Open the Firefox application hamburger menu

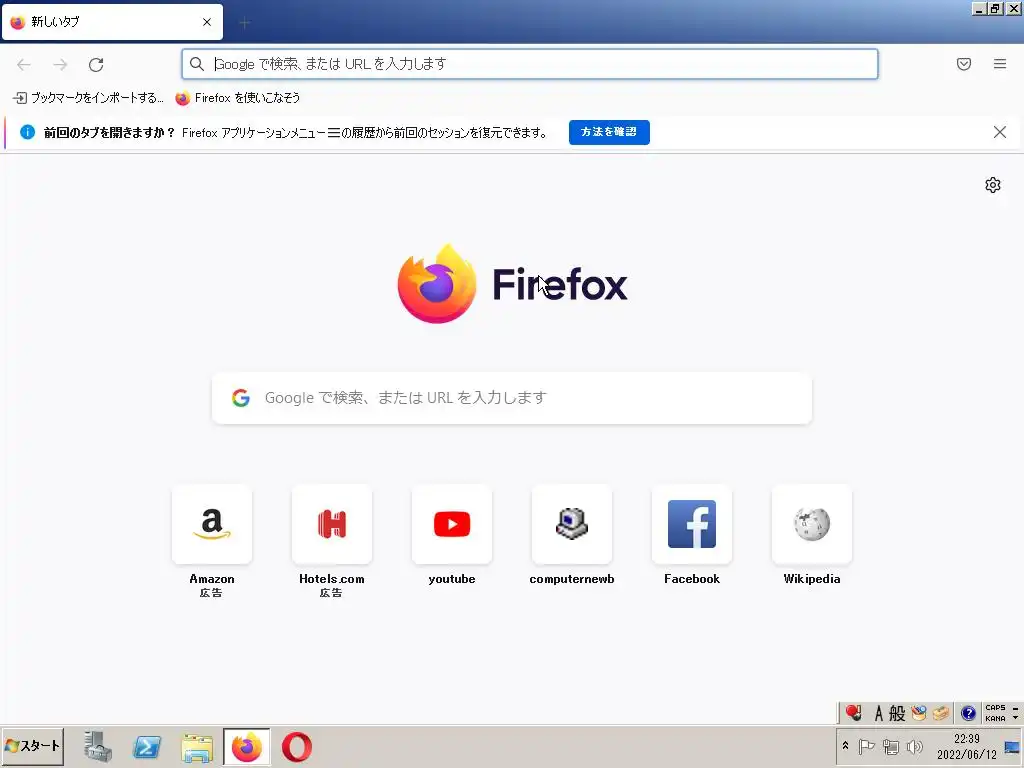click(x=999, y=64)
